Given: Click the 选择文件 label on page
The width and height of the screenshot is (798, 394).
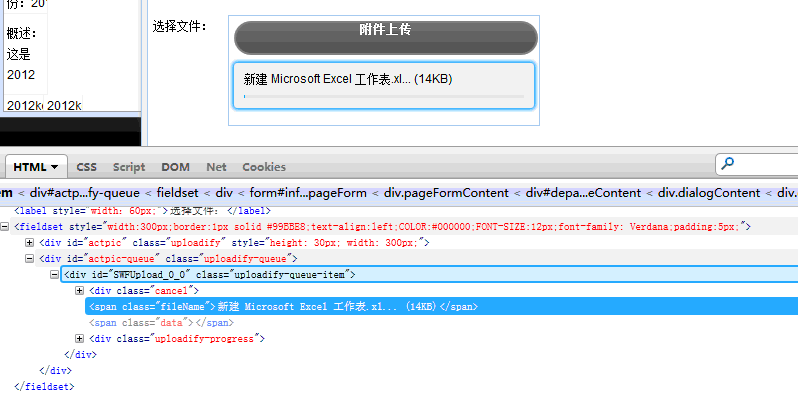Looking at the screenshot, I should (180, 26).
